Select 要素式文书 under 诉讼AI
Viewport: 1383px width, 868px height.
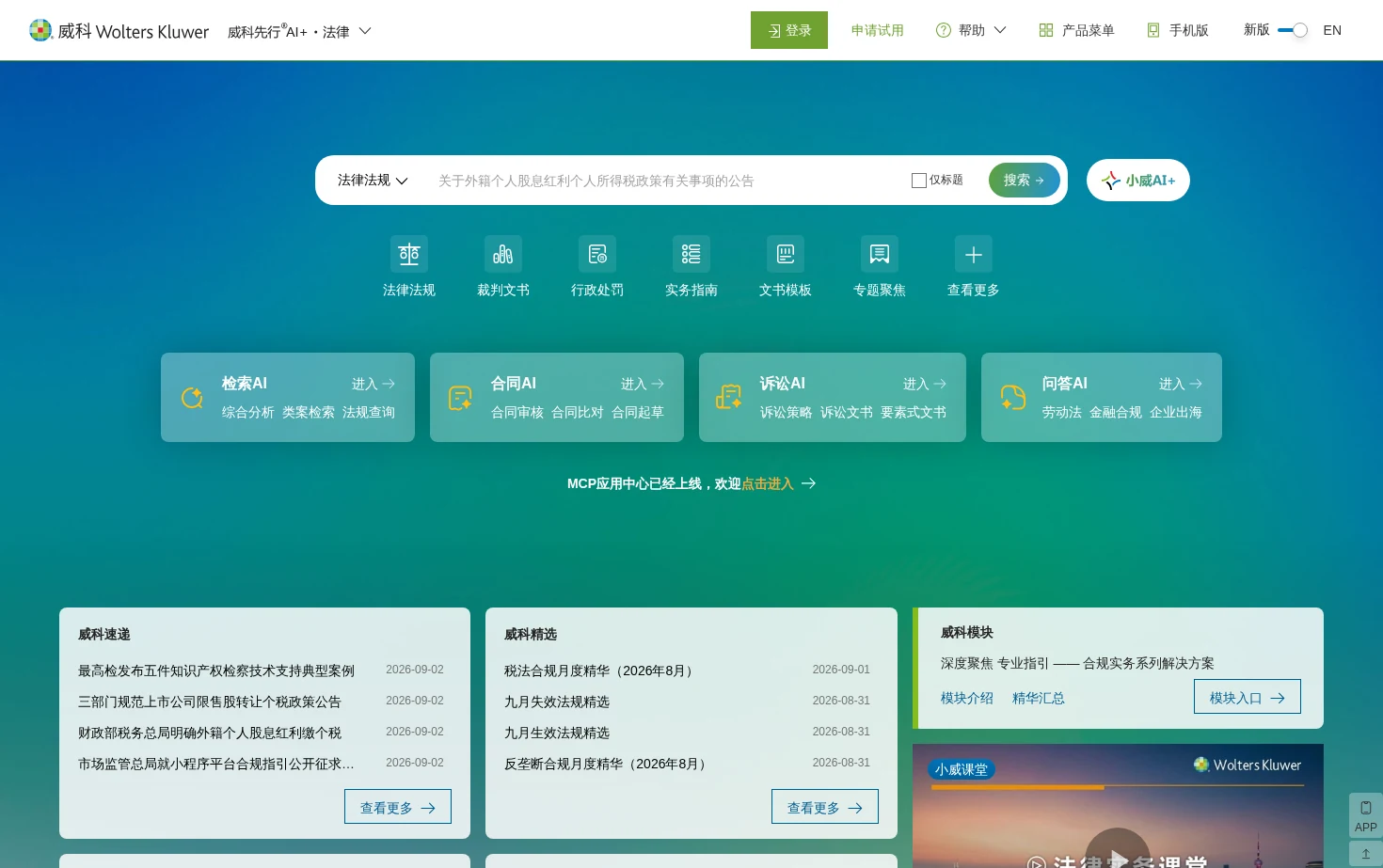pyautogui.click(x=914, y=412)
